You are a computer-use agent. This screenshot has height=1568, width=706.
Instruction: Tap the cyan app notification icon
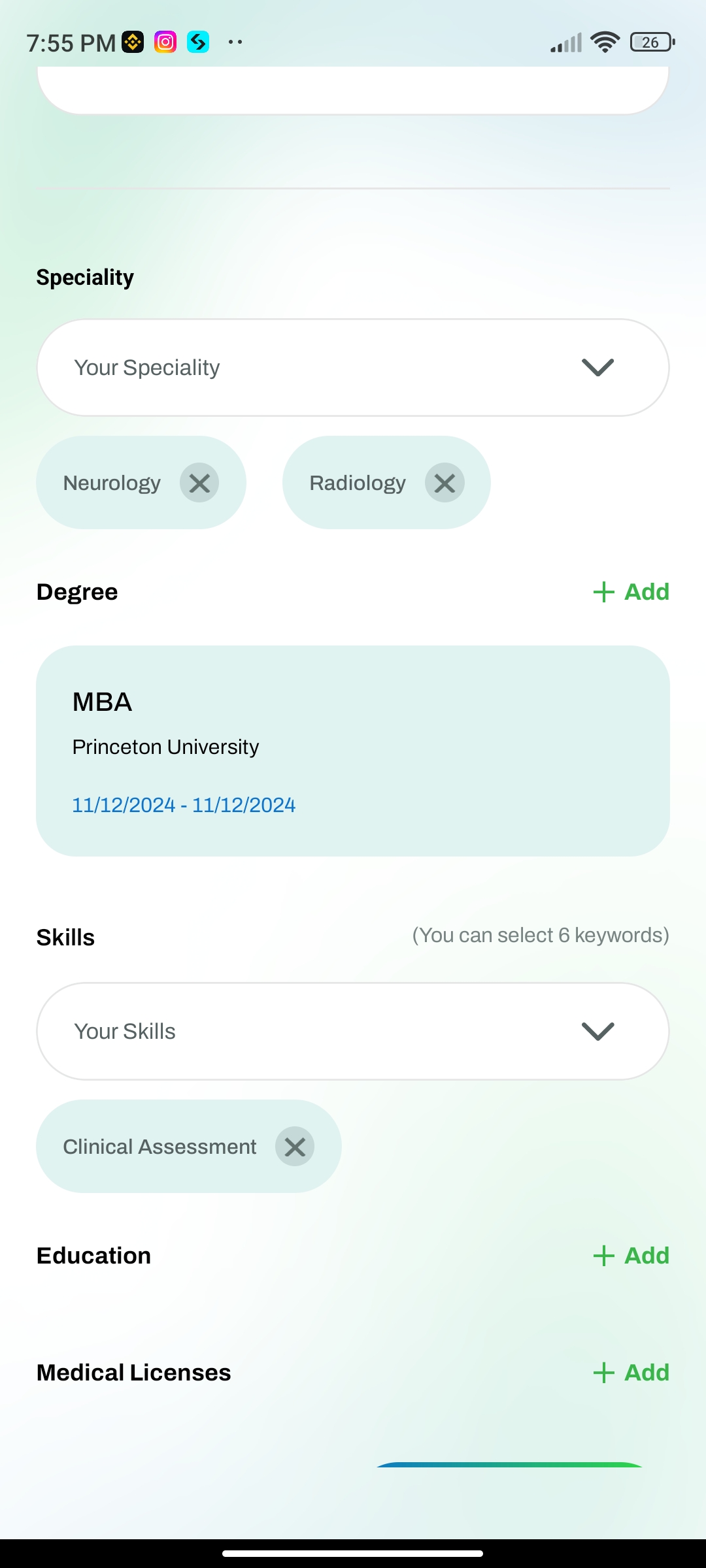[198, 42]
